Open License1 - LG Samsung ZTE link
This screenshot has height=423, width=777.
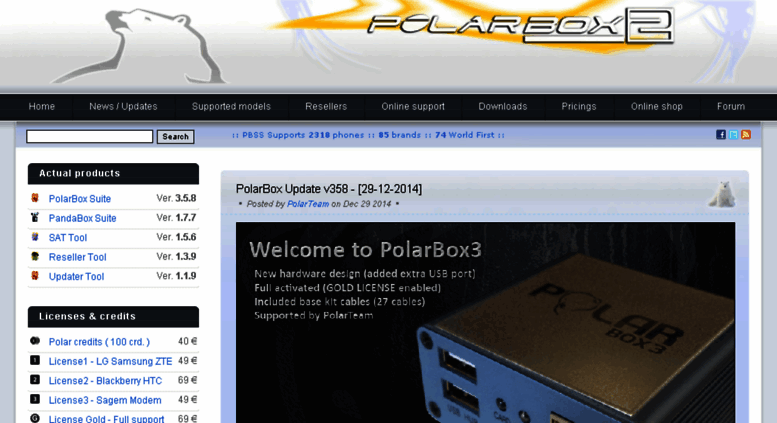111,361
